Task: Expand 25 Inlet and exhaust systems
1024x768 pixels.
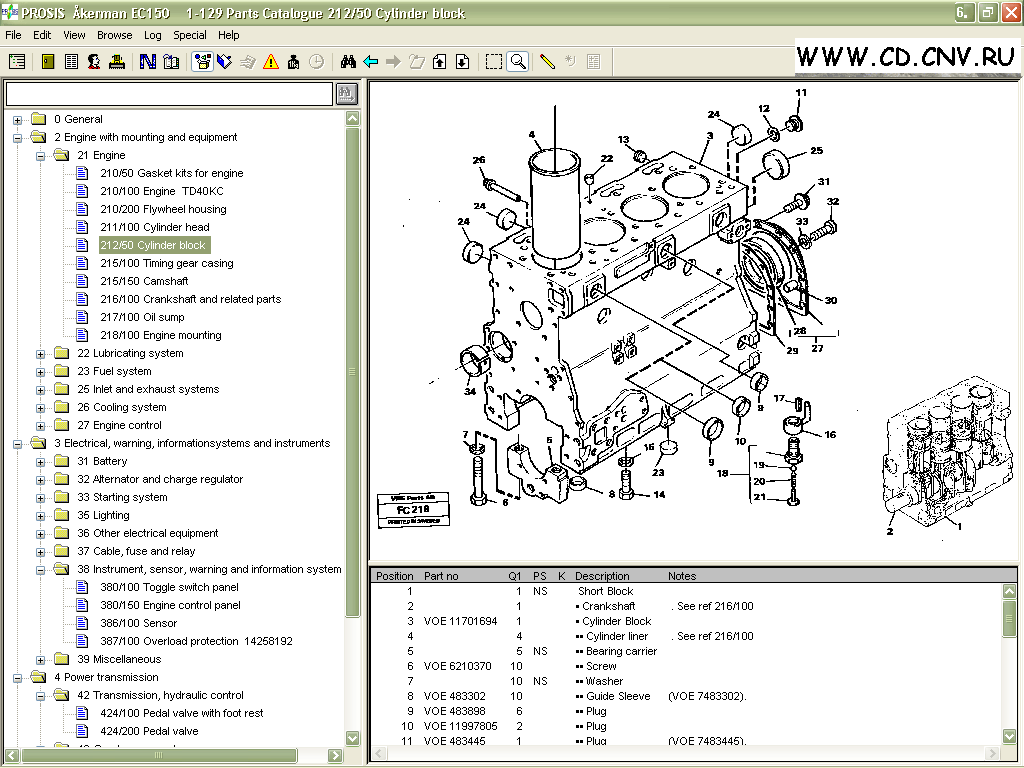Action: click(40, 390)
